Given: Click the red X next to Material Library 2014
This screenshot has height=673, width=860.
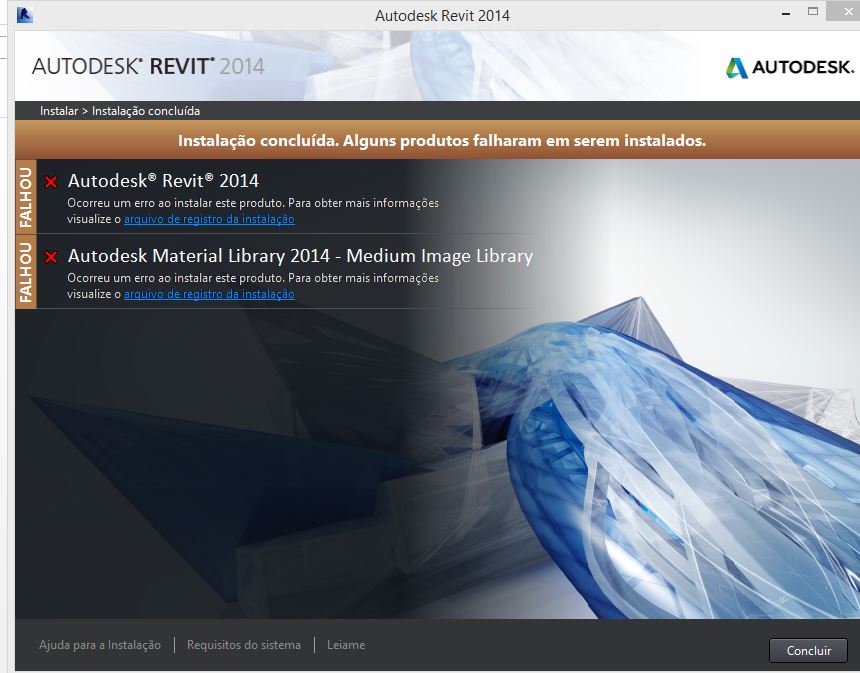Looking at the screenshot, I should pos(51,257).
